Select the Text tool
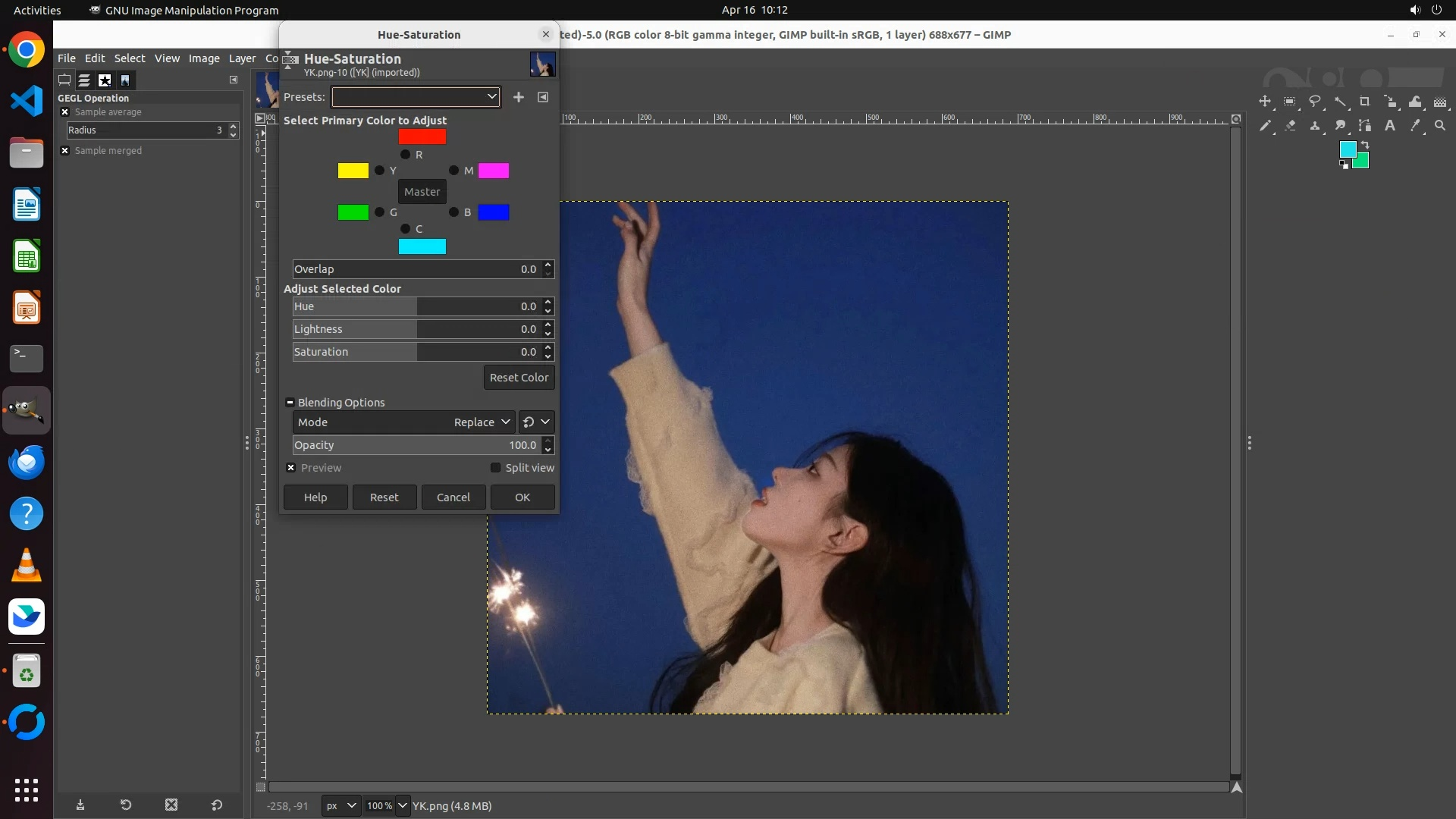Image resolution: width=1456 pixels, height=819 pixels. coord(1390,126)
